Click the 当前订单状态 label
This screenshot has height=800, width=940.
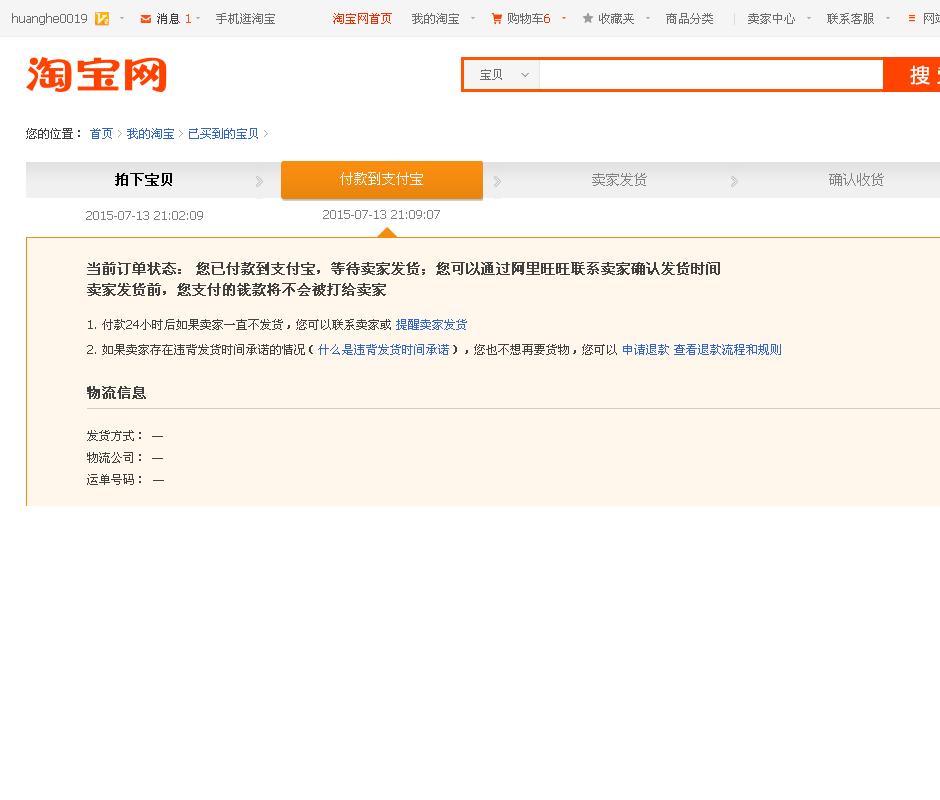pyautogui.click(x=135, y=269)
